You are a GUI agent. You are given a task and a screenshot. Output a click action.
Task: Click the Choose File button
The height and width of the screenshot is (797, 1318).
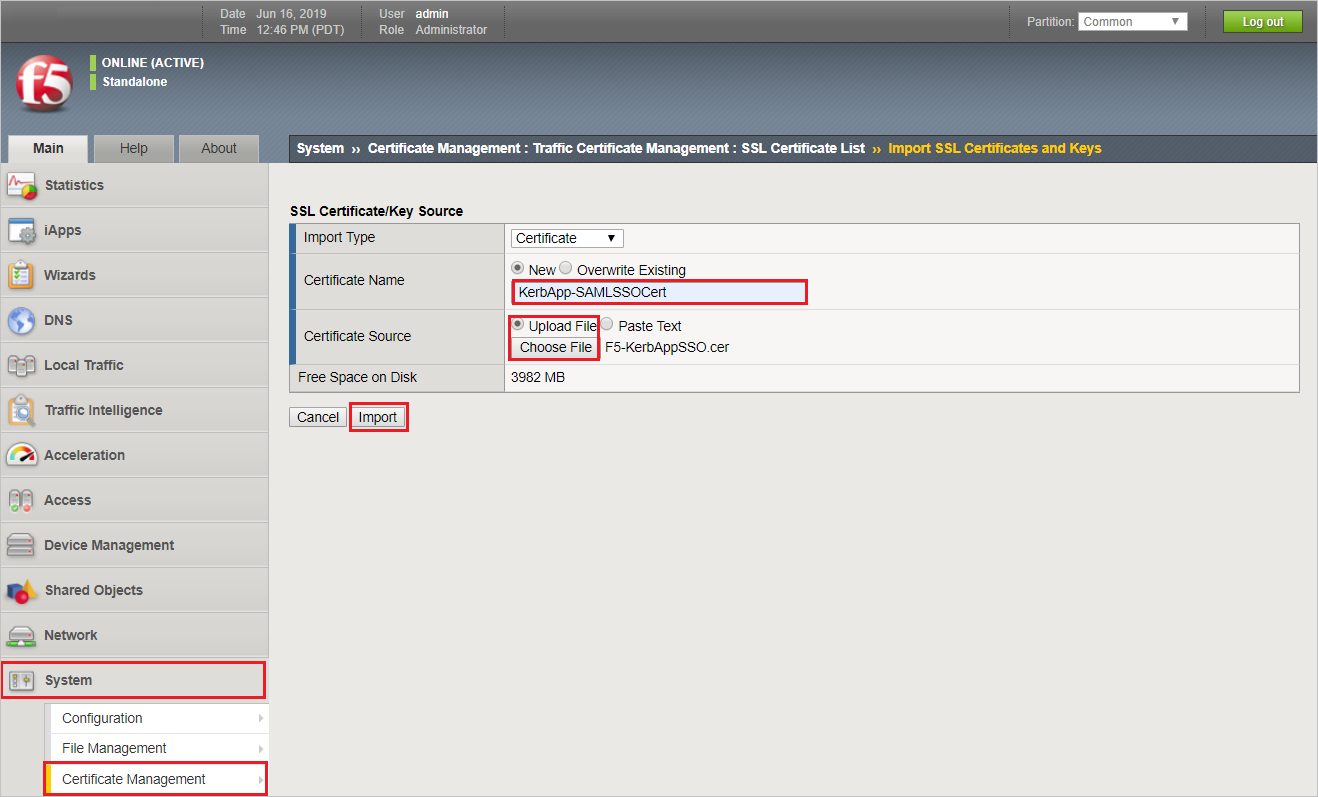(x=556, y=347)
